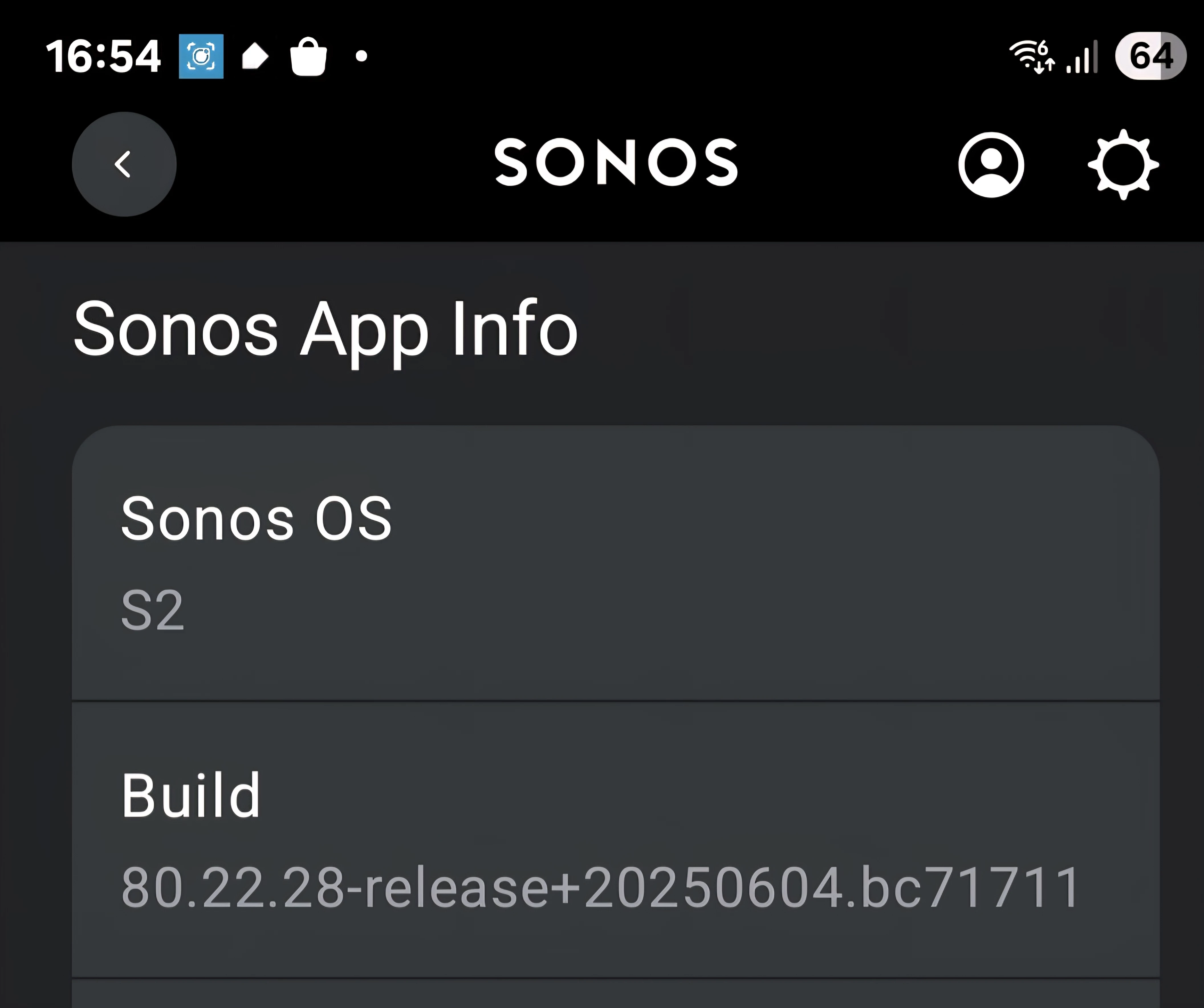The width and height of the screenshot is (1204, 1008).
Task: Tap the notification overflow dot
Action: [x=361, y=56]
